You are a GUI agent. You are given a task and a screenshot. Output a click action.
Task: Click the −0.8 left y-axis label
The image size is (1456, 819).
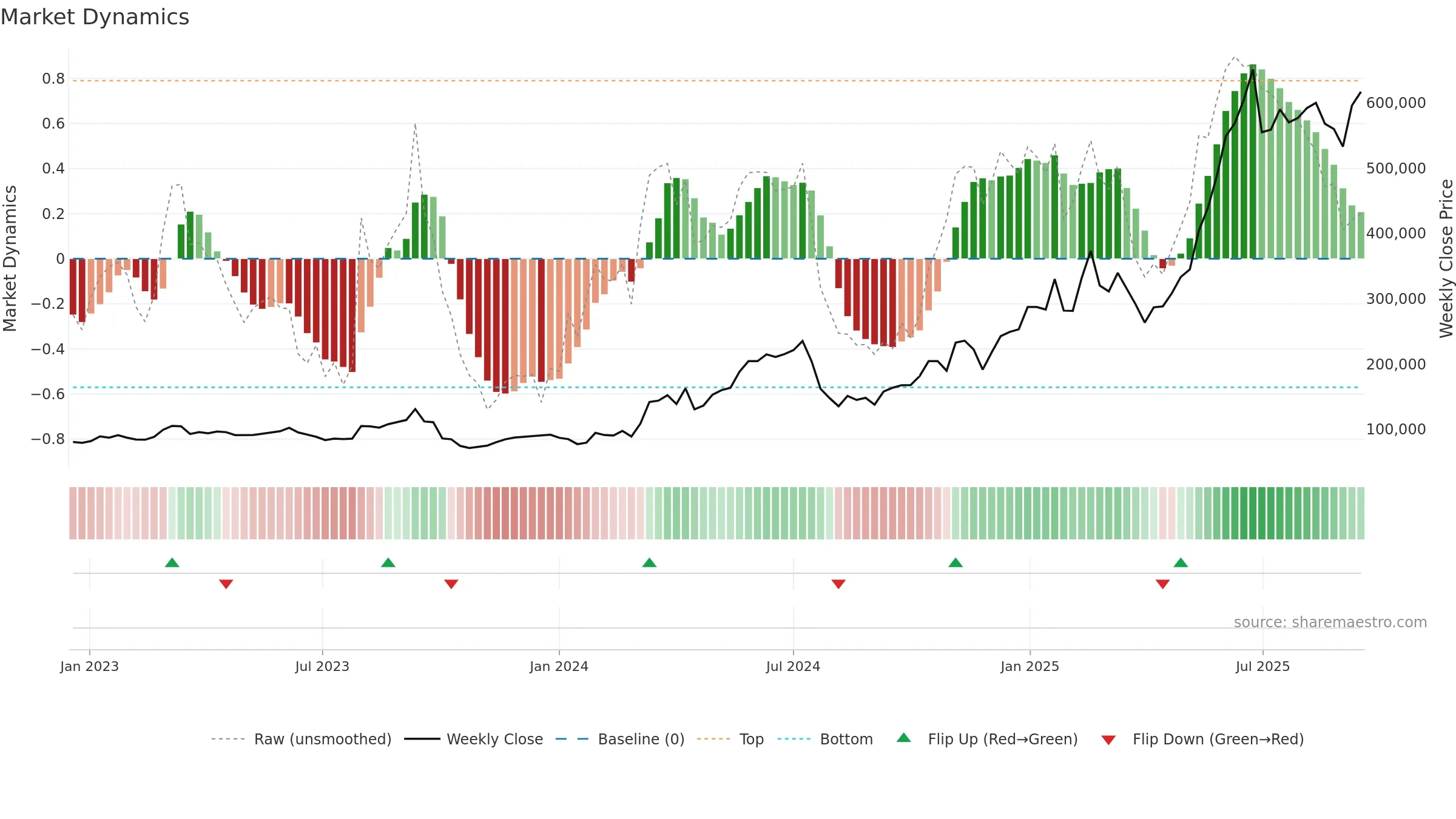click(47, 439)
